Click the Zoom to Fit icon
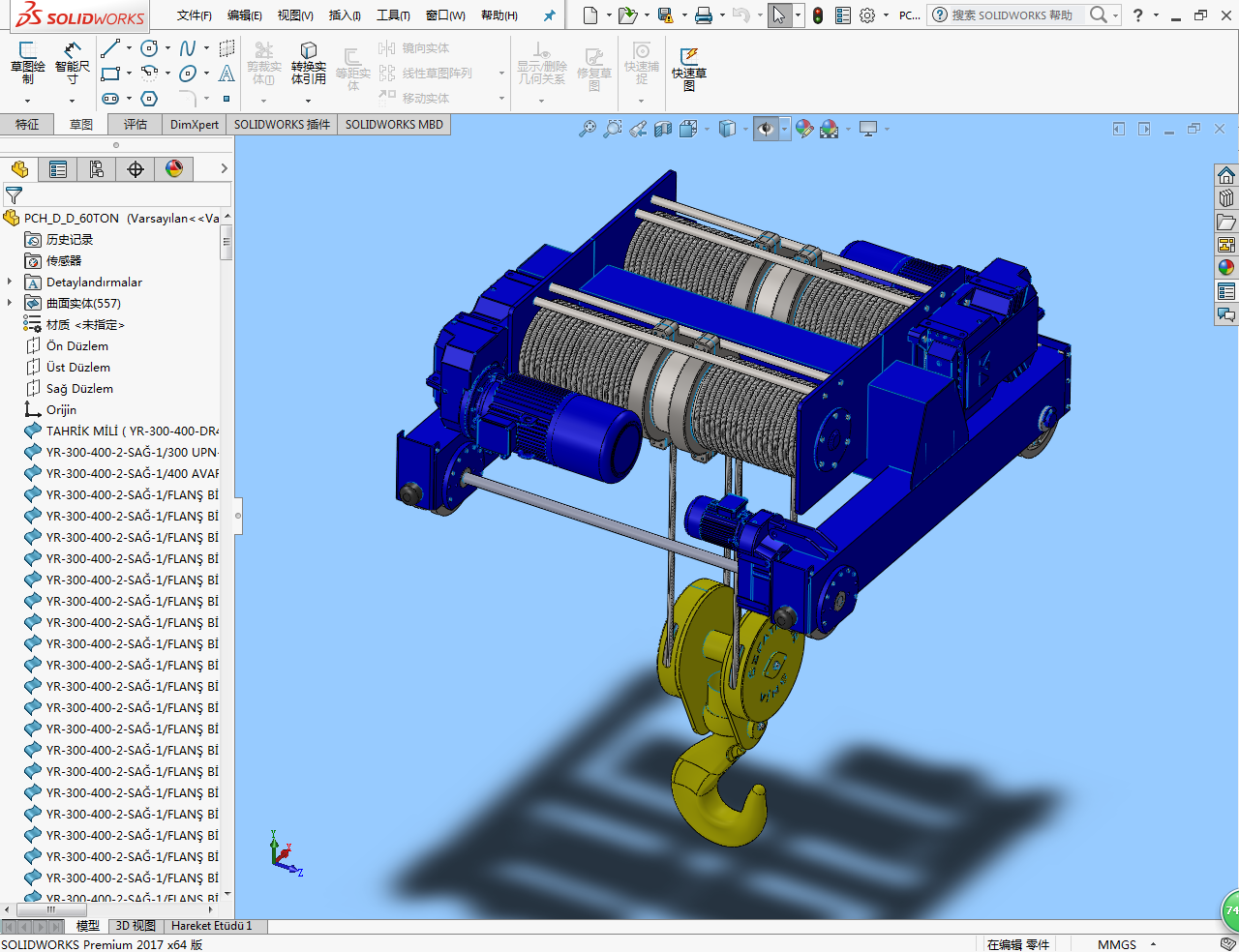This screenshot has height=952, width=1239. click(588, 129)
